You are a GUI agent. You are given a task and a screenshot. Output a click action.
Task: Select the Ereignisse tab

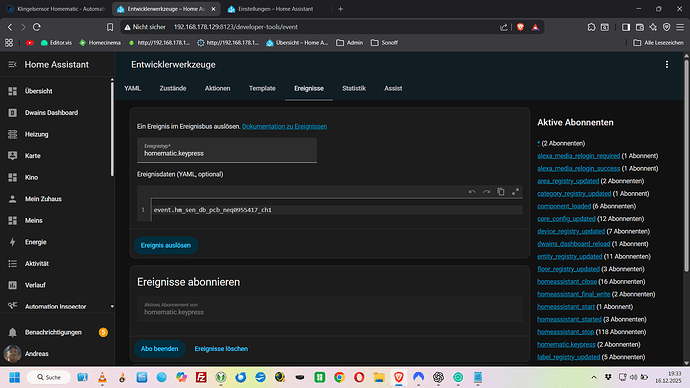click(x=309, y=88)
